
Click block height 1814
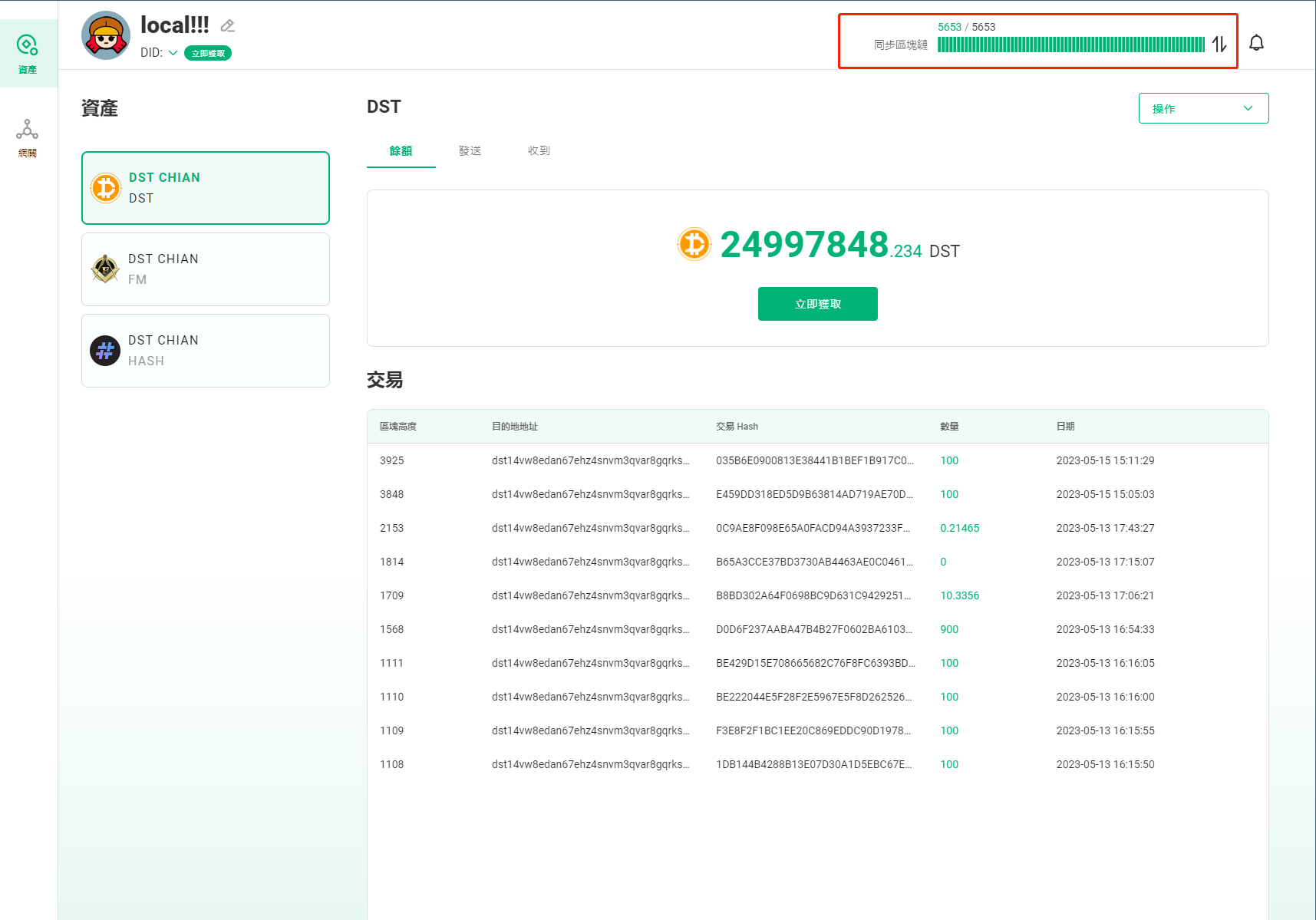tap(391, 562)
